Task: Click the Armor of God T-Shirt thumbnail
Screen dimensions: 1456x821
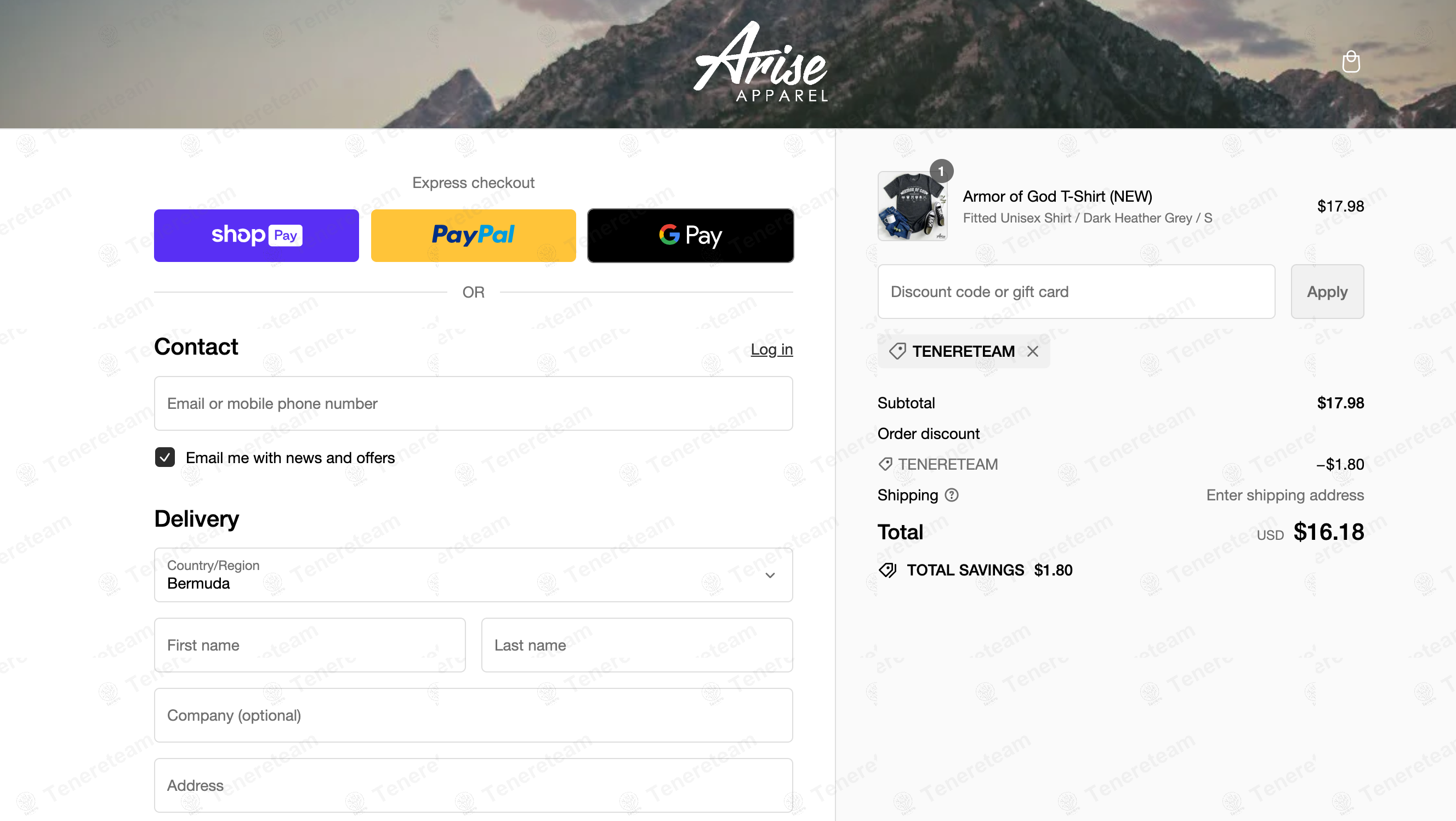Action: 912,206
